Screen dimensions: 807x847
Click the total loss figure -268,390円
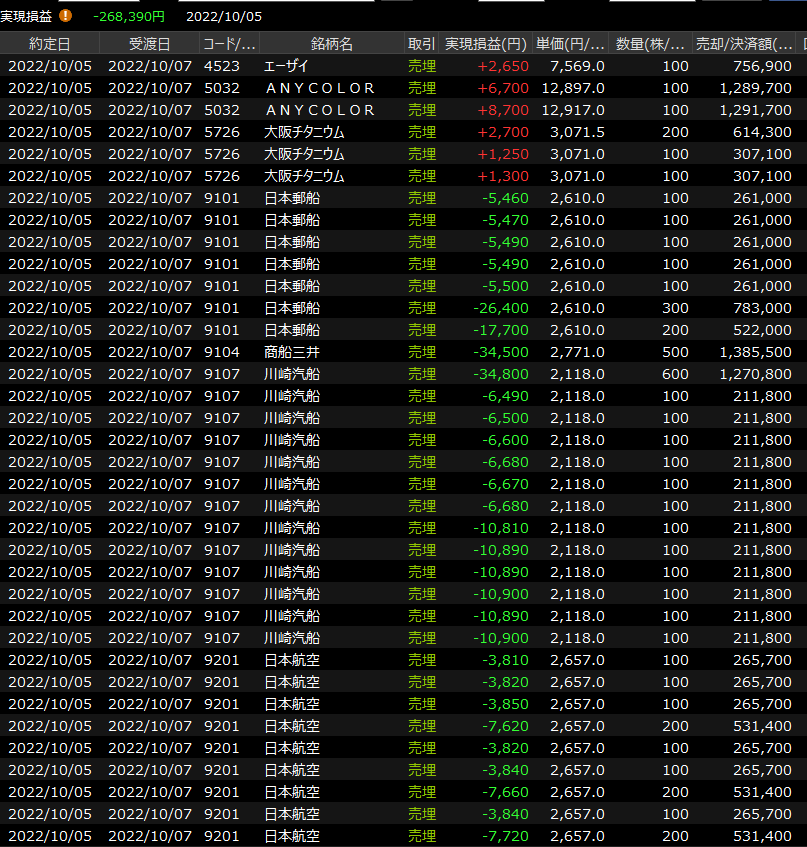tap(128, 16)
